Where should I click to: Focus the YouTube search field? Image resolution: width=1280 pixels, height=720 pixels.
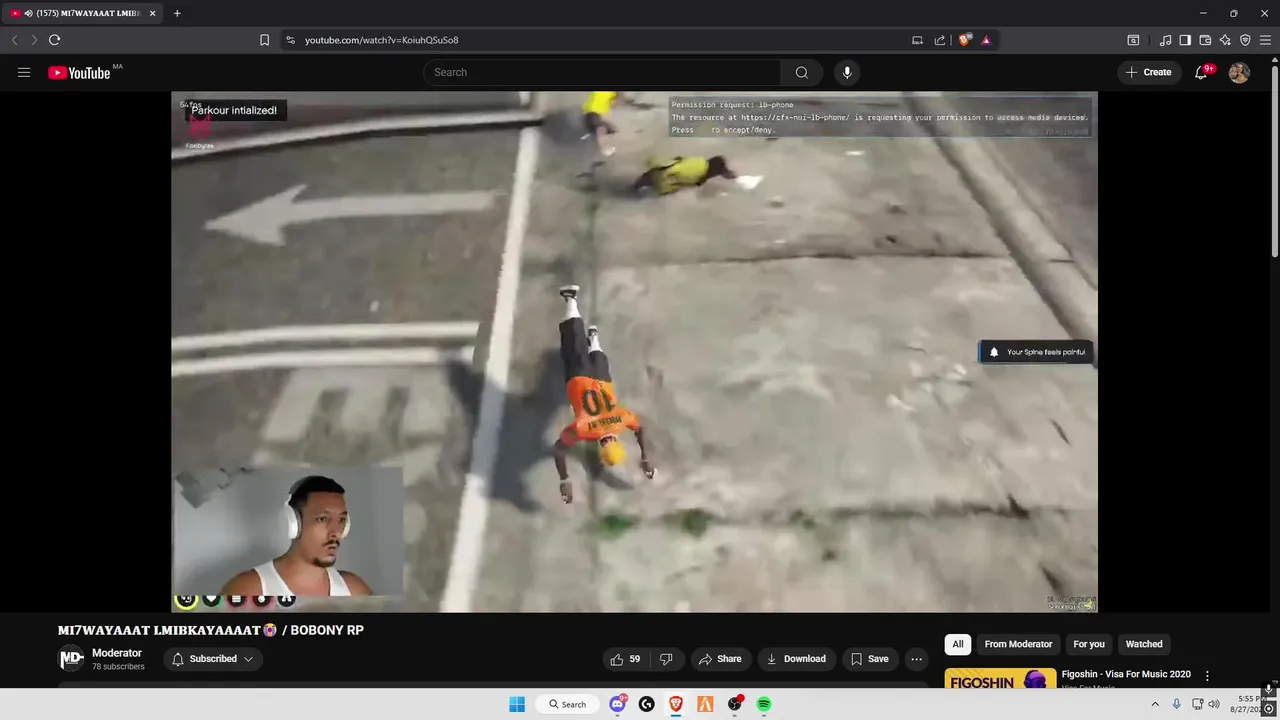click(x=602, y=72)
